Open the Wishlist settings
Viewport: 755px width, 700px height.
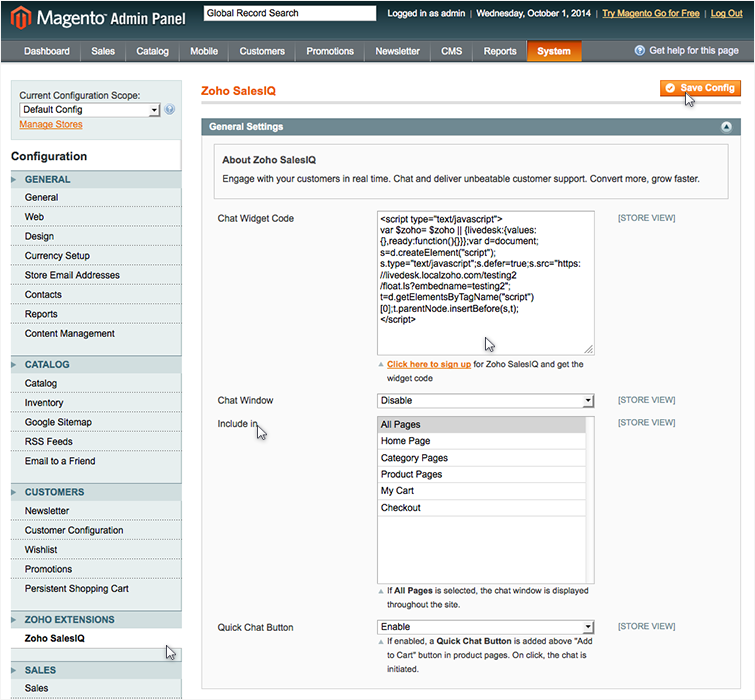96,550
